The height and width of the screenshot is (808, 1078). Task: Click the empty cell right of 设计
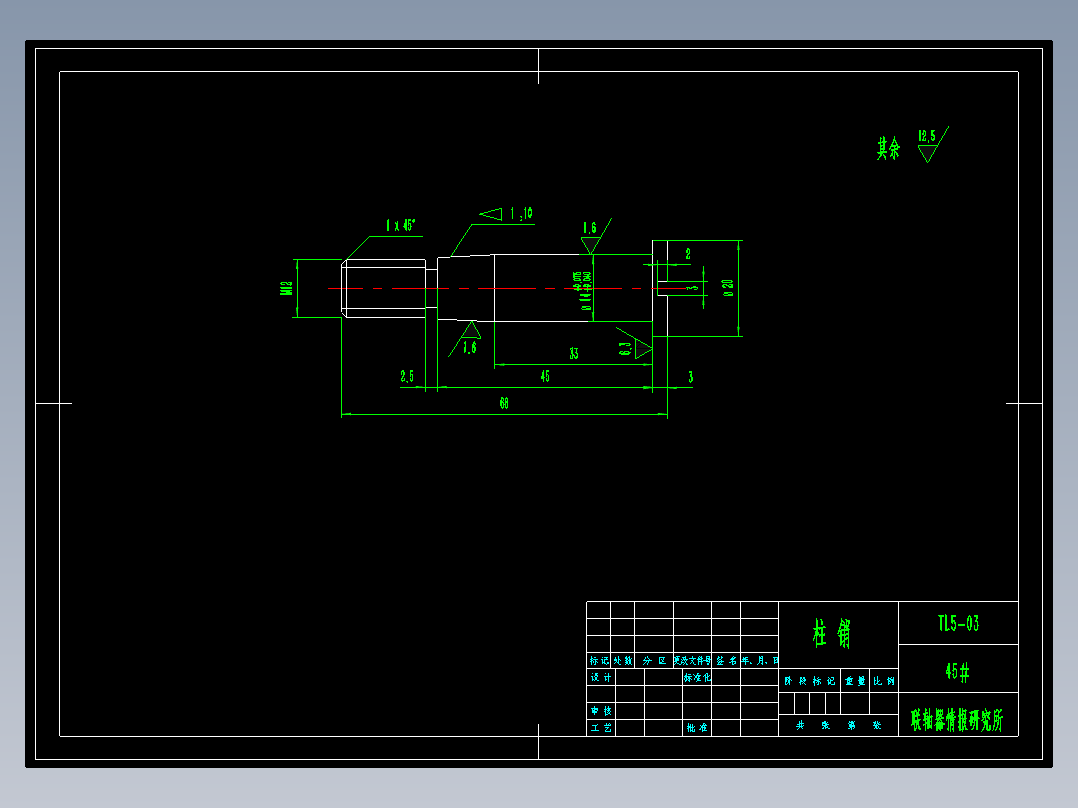pyautogui.click(x=630, y=677)
